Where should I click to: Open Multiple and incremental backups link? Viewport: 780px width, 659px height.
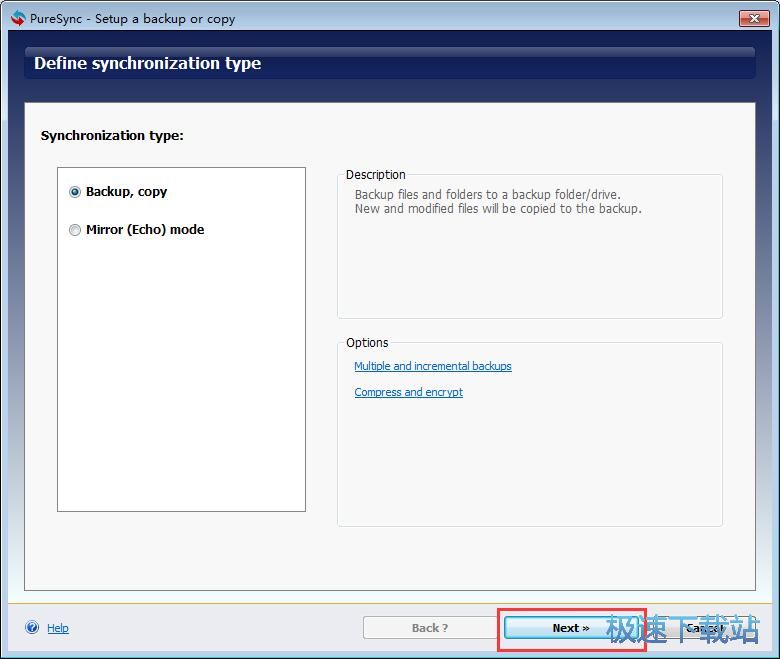tap(432, 366)
